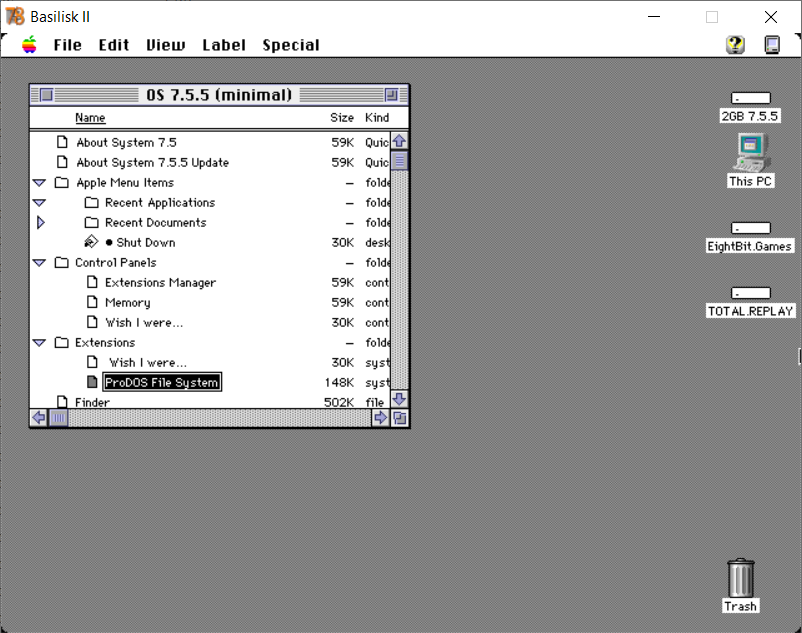Click the OS 7.5.5 window zoom box
The width and height of the screenshot is (802, 633).
click(x=391, y=95)
